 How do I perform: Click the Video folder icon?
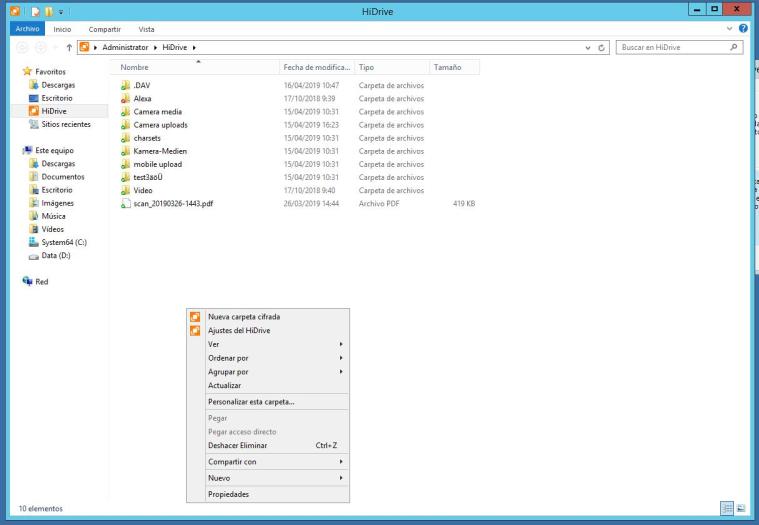[125, 190]
